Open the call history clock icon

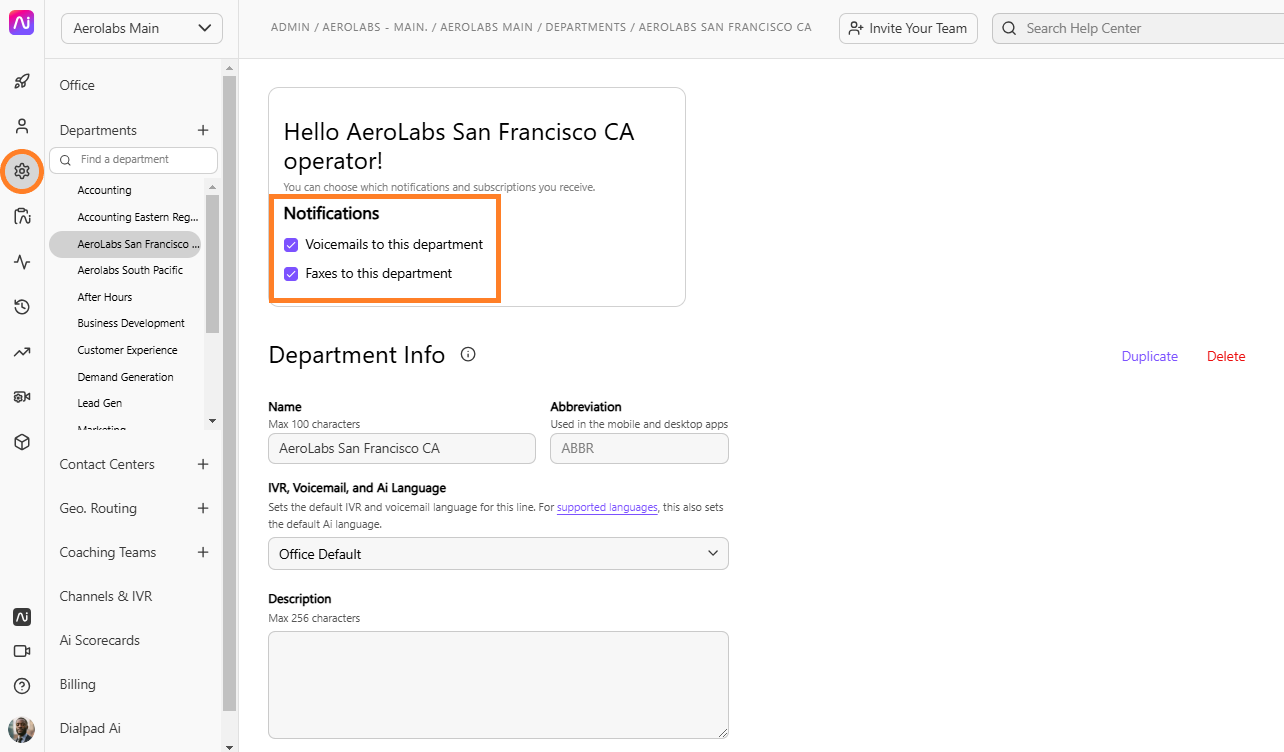(x=22, y=307)
